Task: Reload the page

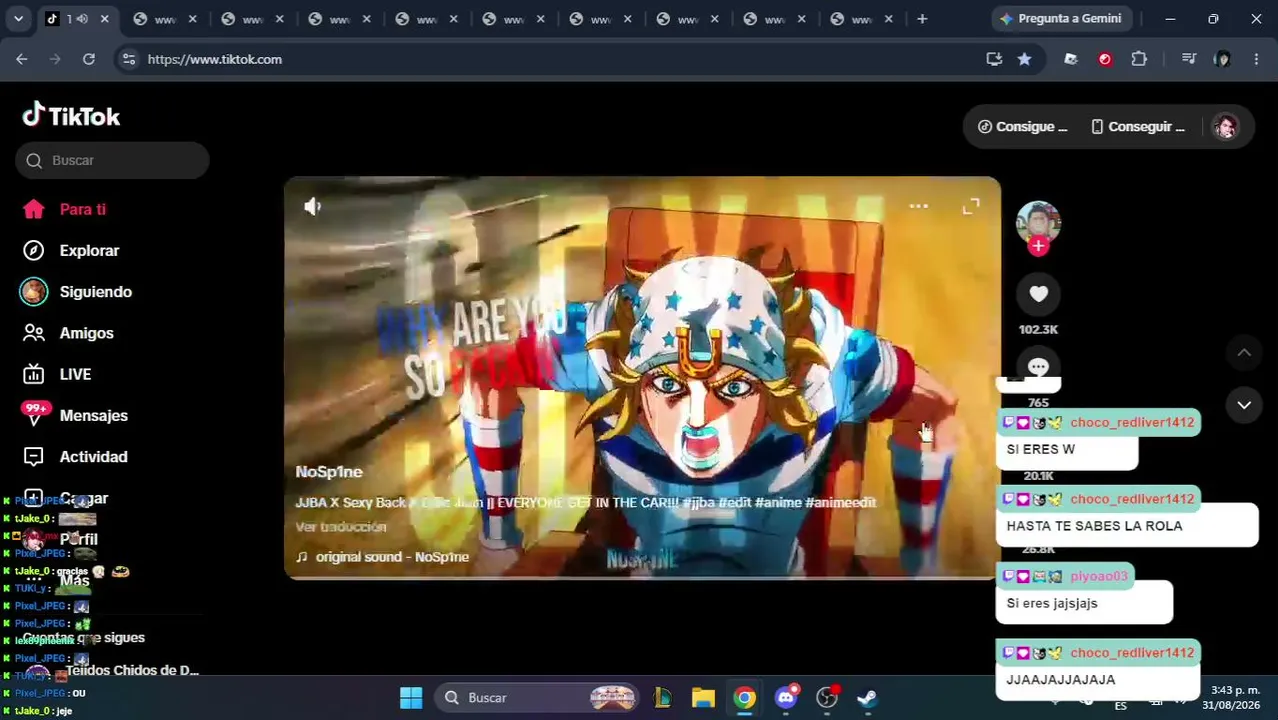Action: coord(88,59)
